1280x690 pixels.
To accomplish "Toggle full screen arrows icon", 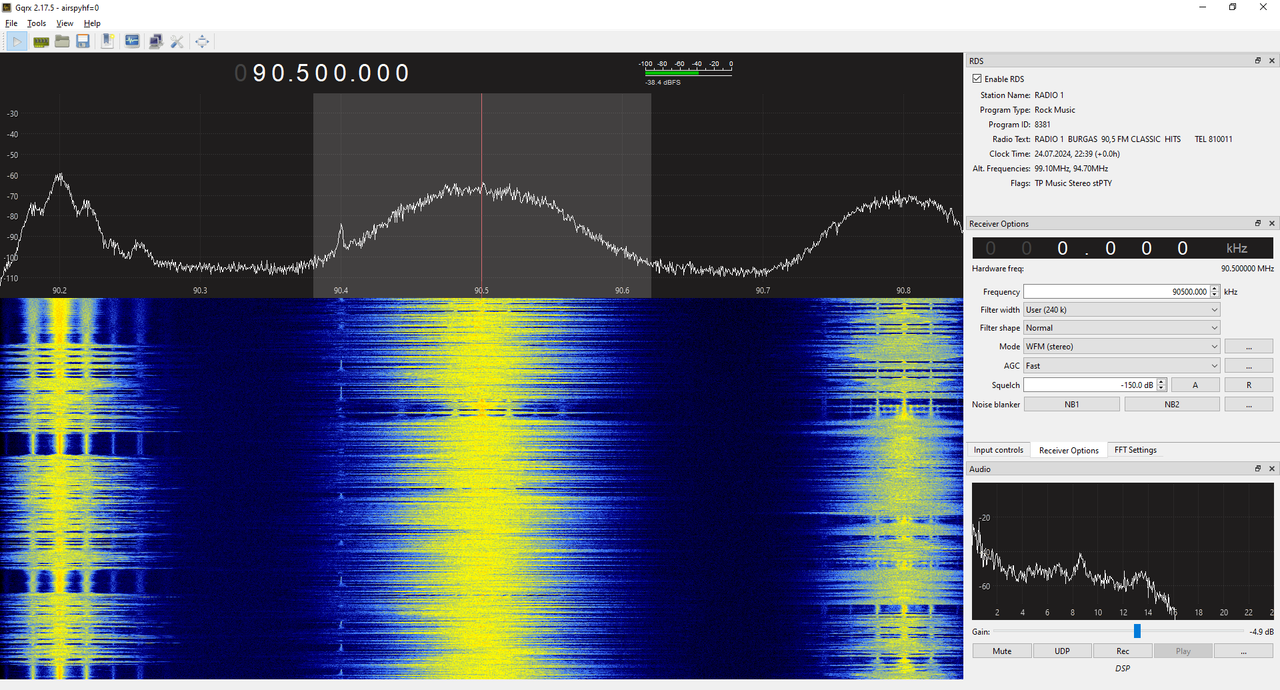I will click(x=202, y=41).
